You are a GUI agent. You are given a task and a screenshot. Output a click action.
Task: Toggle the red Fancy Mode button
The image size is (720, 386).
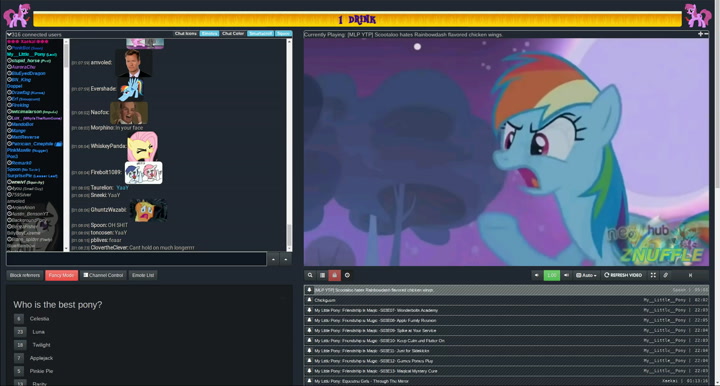(62, 275)
